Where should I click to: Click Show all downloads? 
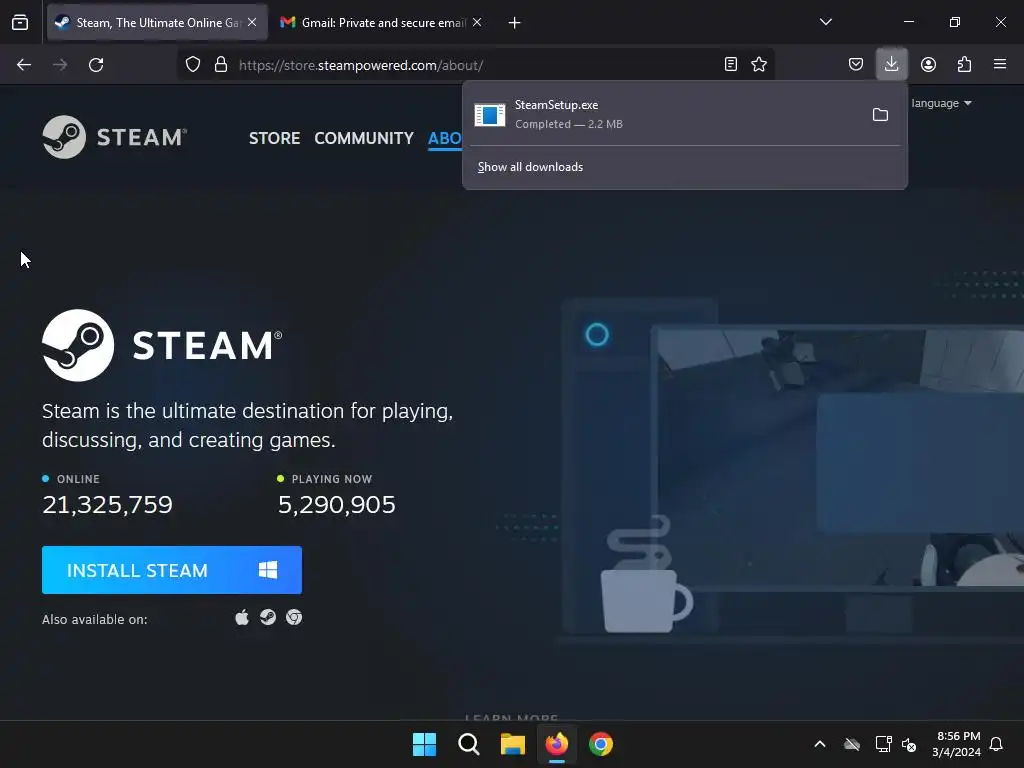tap(530, 167)
